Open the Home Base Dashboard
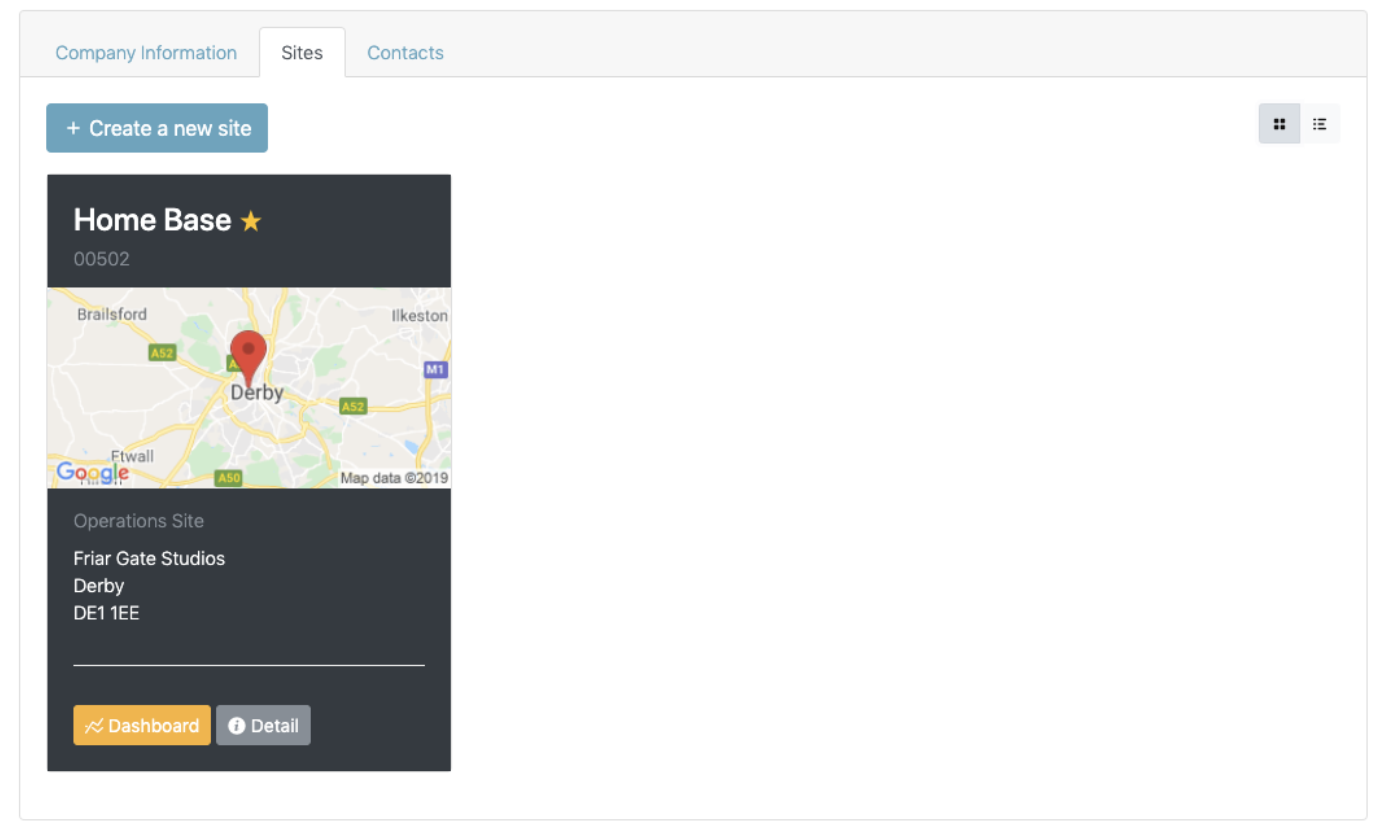This screenshot has height=830, width=1380. coord(142,726)
